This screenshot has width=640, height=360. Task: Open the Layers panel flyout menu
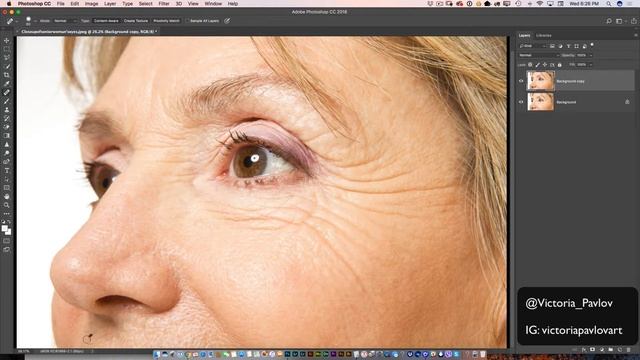[x=636, y=36]
